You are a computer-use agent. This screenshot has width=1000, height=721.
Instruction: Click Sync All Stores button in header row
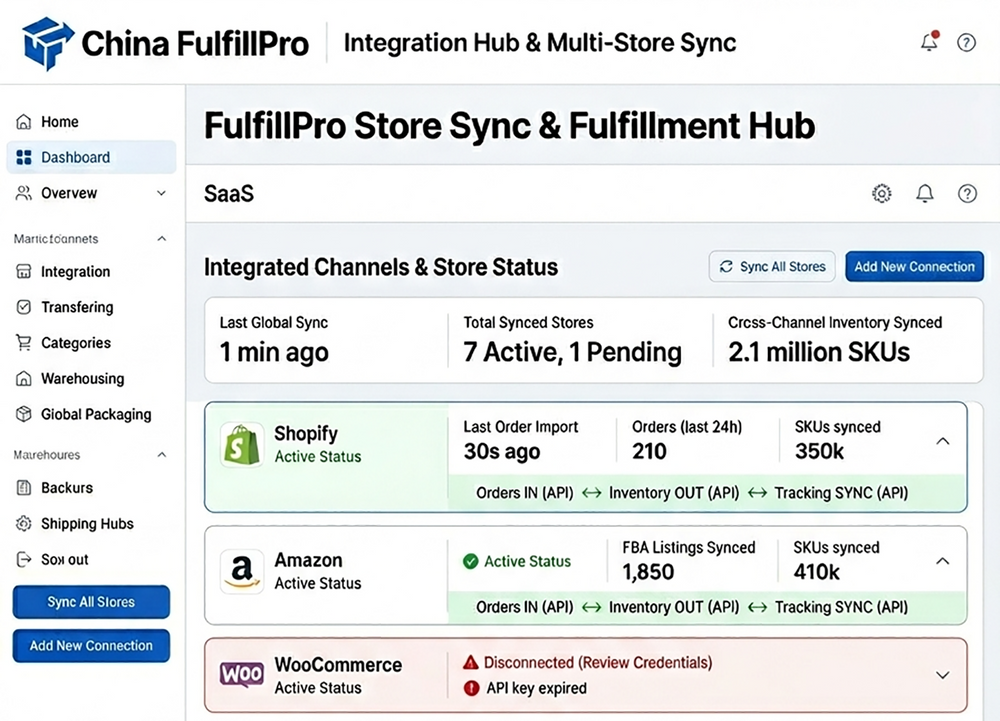click(x=772, y=266)
